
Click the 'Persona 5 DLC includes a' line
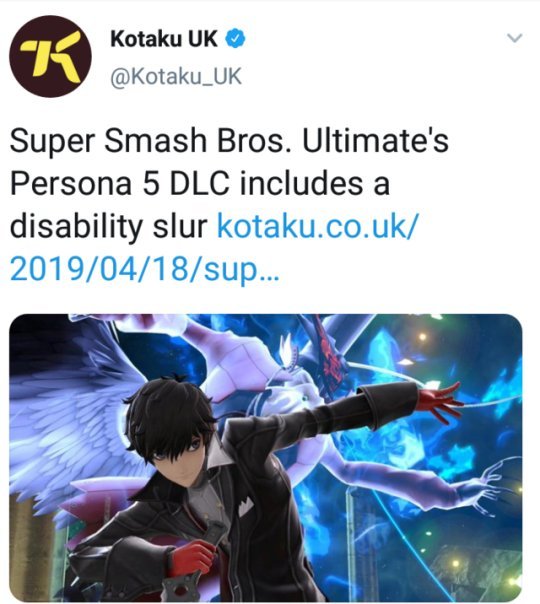coord(200,183)
